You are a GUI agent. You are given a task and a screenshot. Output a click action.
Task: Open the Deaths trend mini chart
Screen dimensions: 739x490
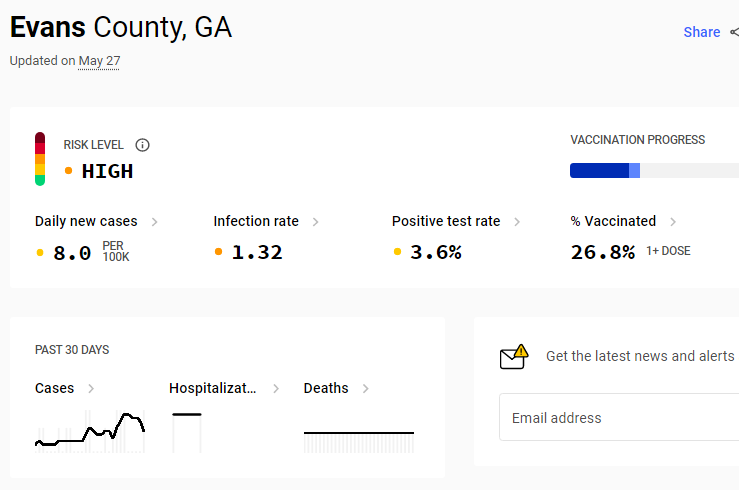pyautogui.click(x=359, y=442)
